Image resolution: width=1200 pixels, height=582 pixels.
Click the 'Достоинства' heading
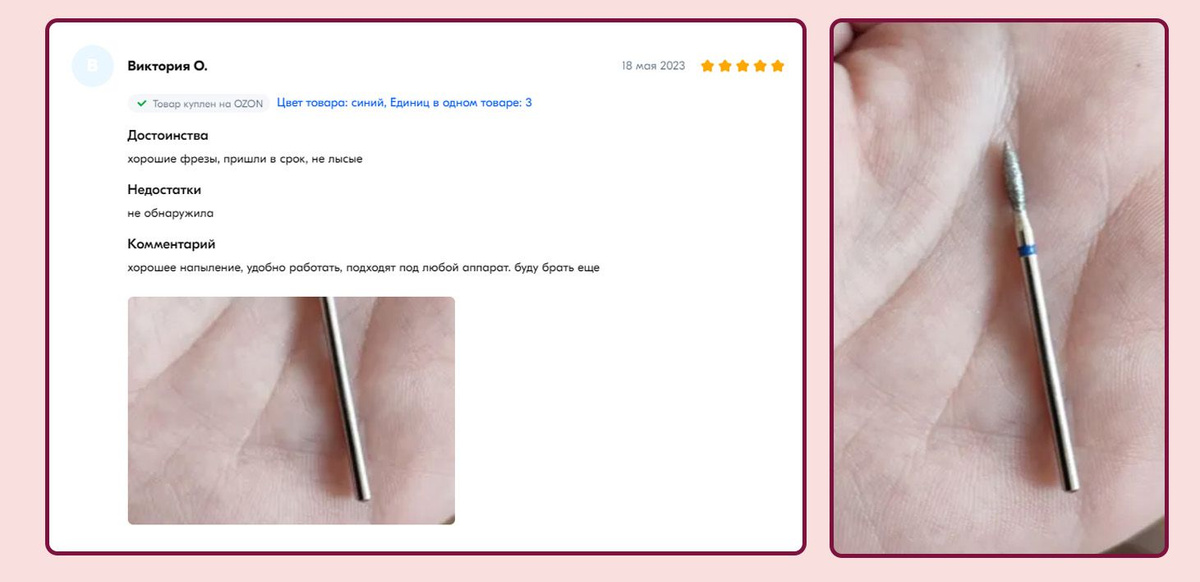(x=168, y=136)
